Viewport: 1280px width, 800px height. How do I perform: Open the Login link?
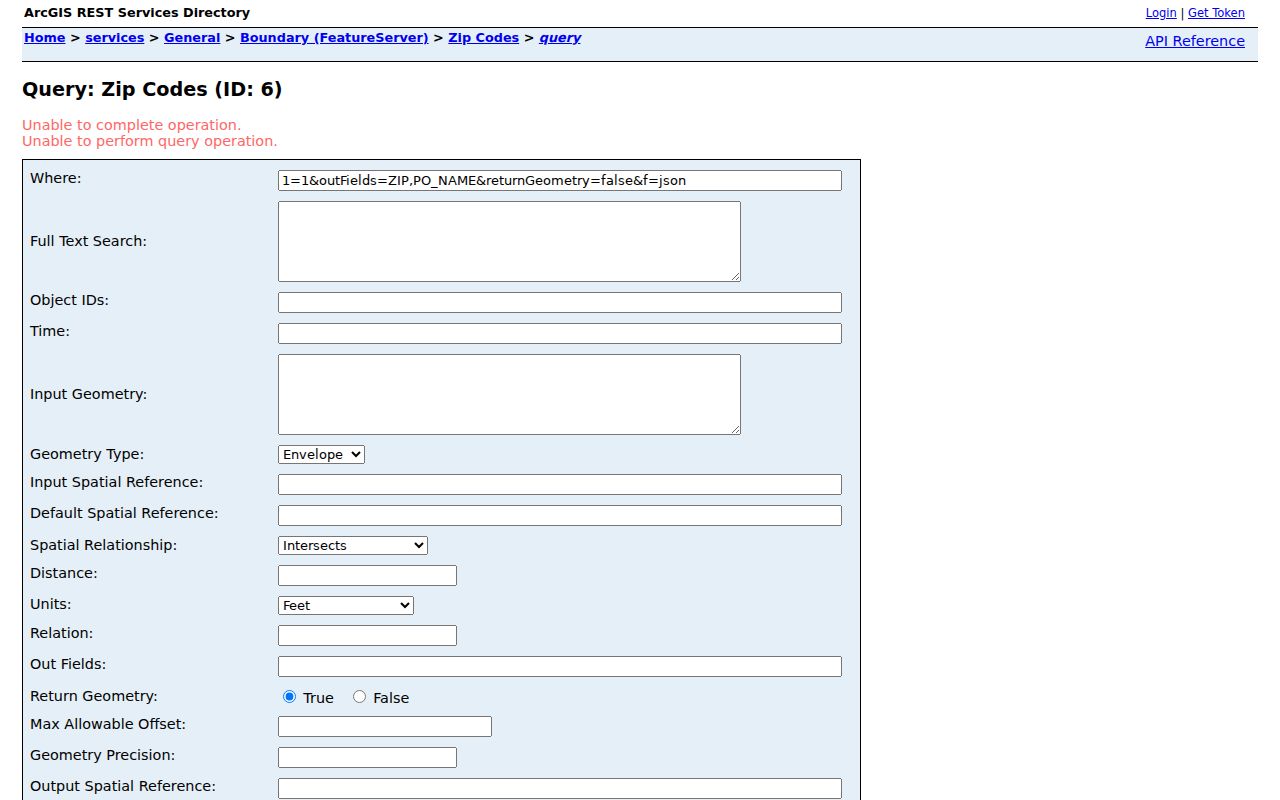pyautogui.click(x=1161, y=13)
